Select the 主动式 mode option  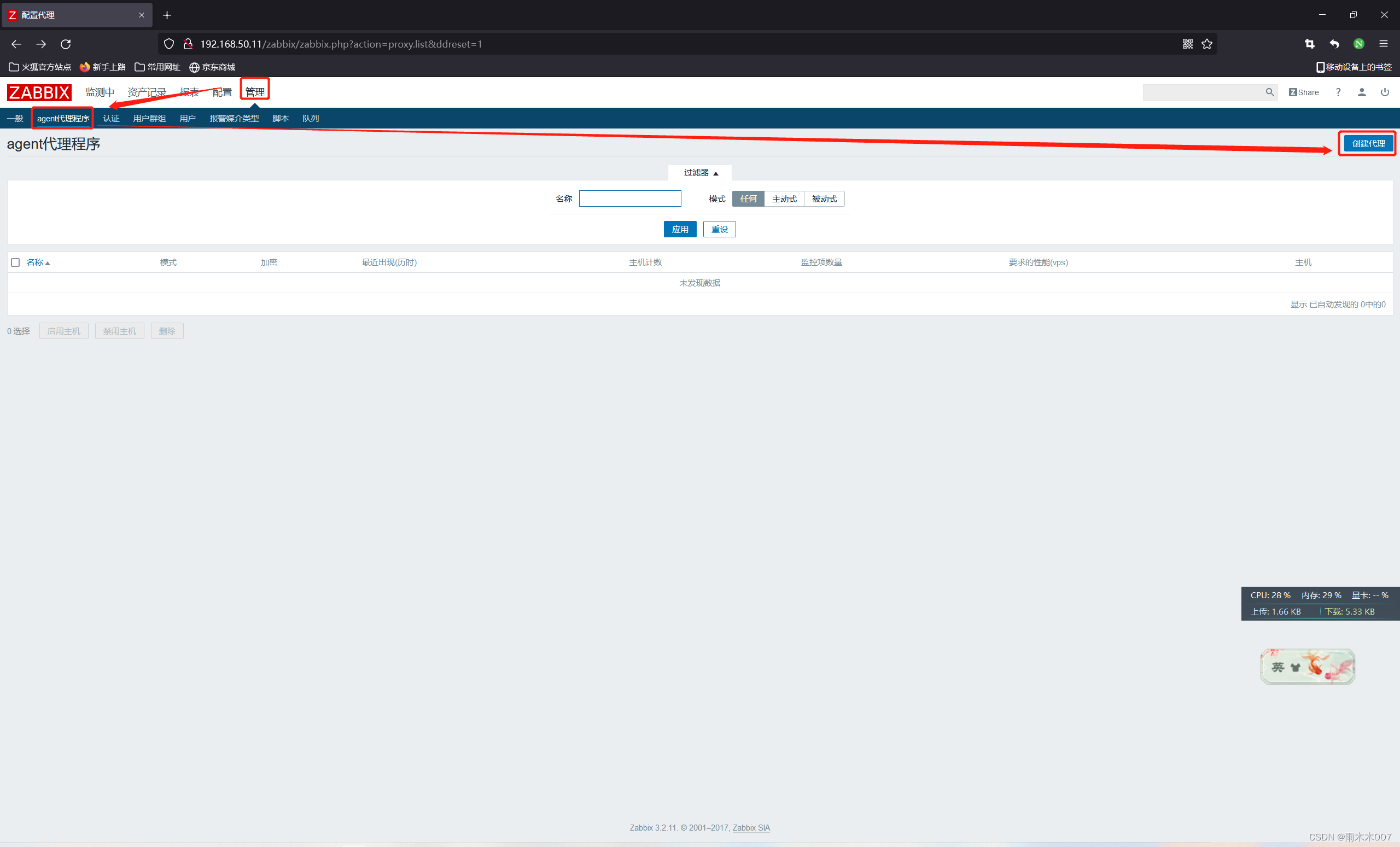pyautogui.click(x=784, y=199)
